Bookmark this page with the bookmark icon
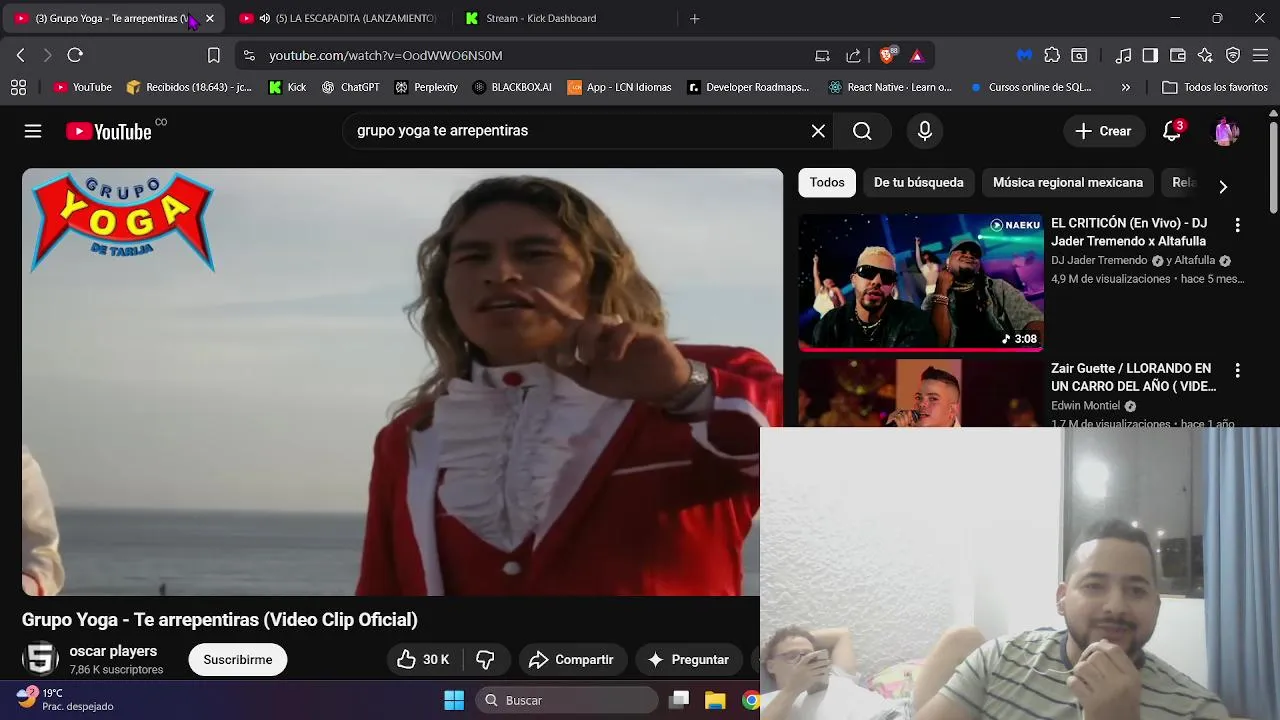1280x720 pixels. coord(213,55)
